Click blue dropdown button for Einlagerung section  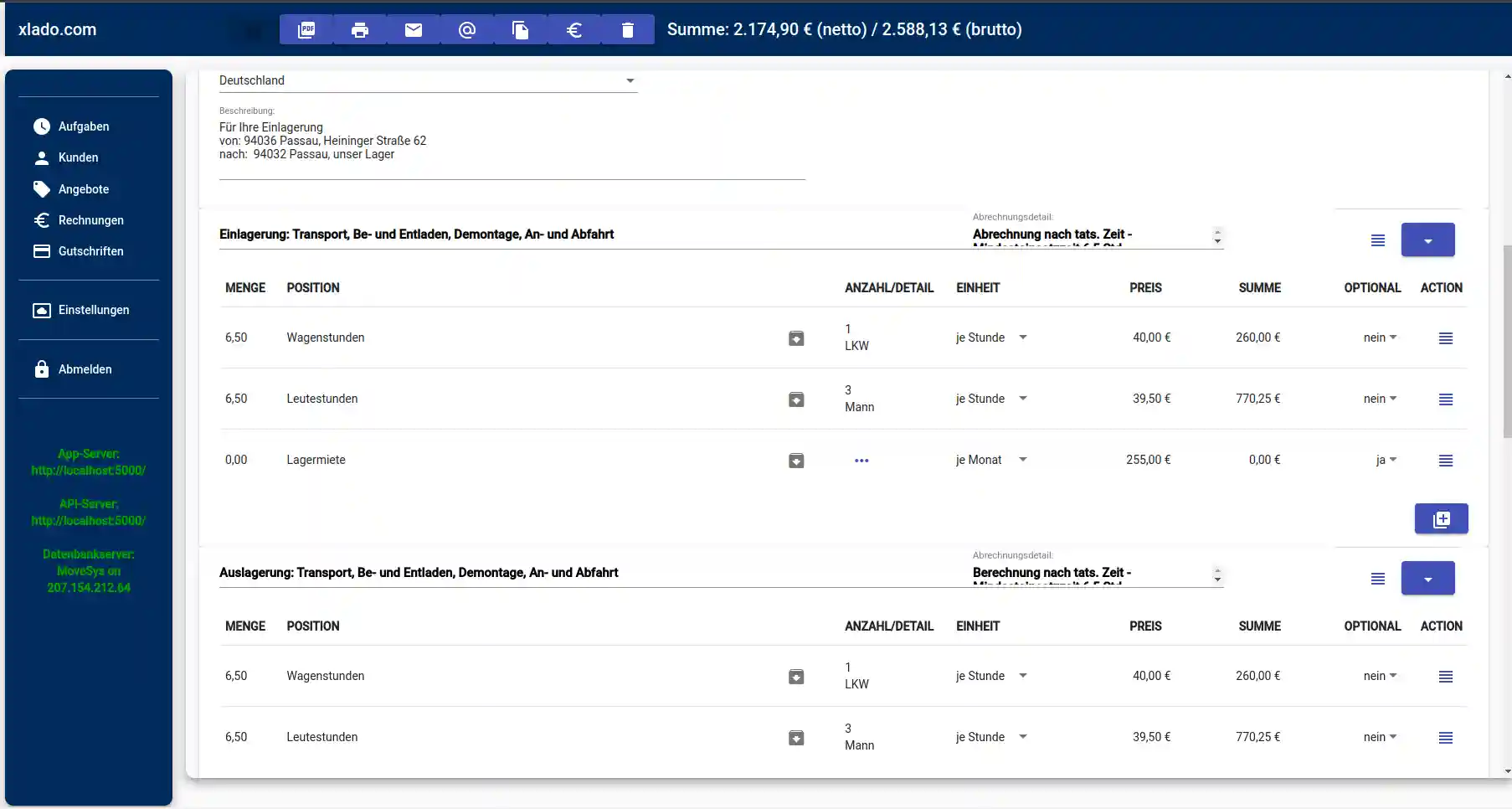tap(1428, 240)
